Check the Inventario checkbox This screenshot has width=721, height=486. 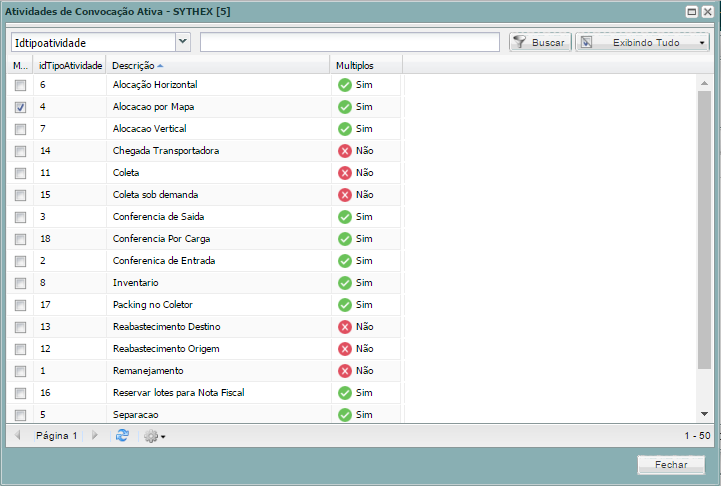point(20,283)
